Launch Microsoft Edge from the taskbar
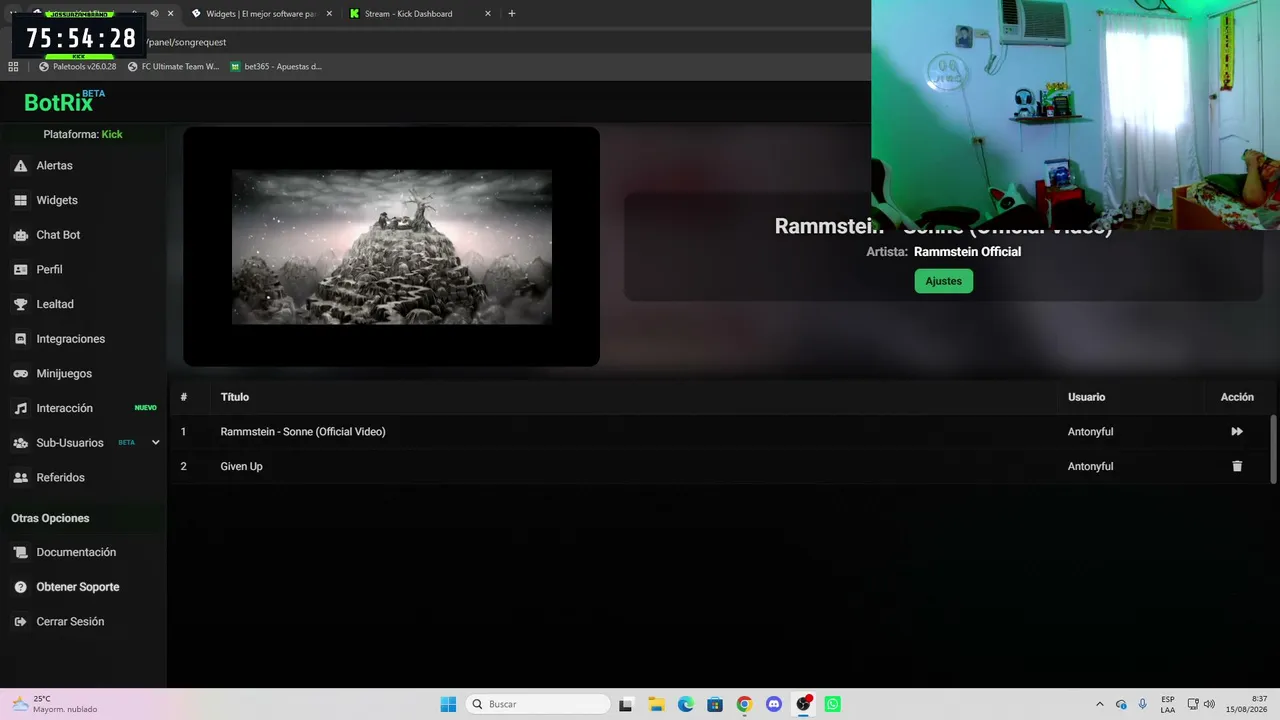 [686, 704]
